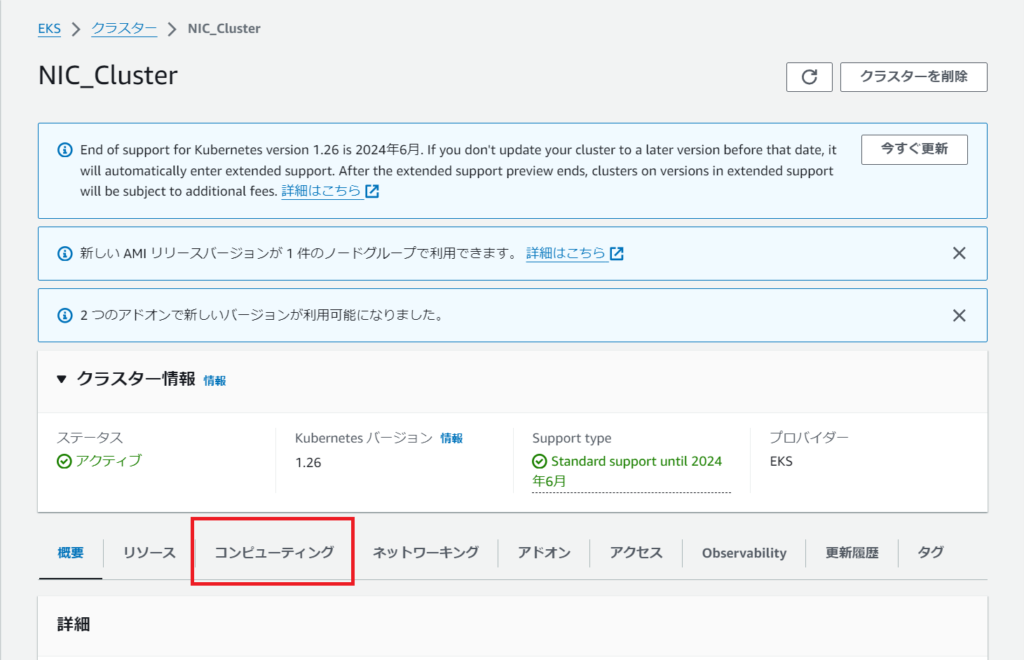Open the external link icon in AMI notification

(616, 253)
